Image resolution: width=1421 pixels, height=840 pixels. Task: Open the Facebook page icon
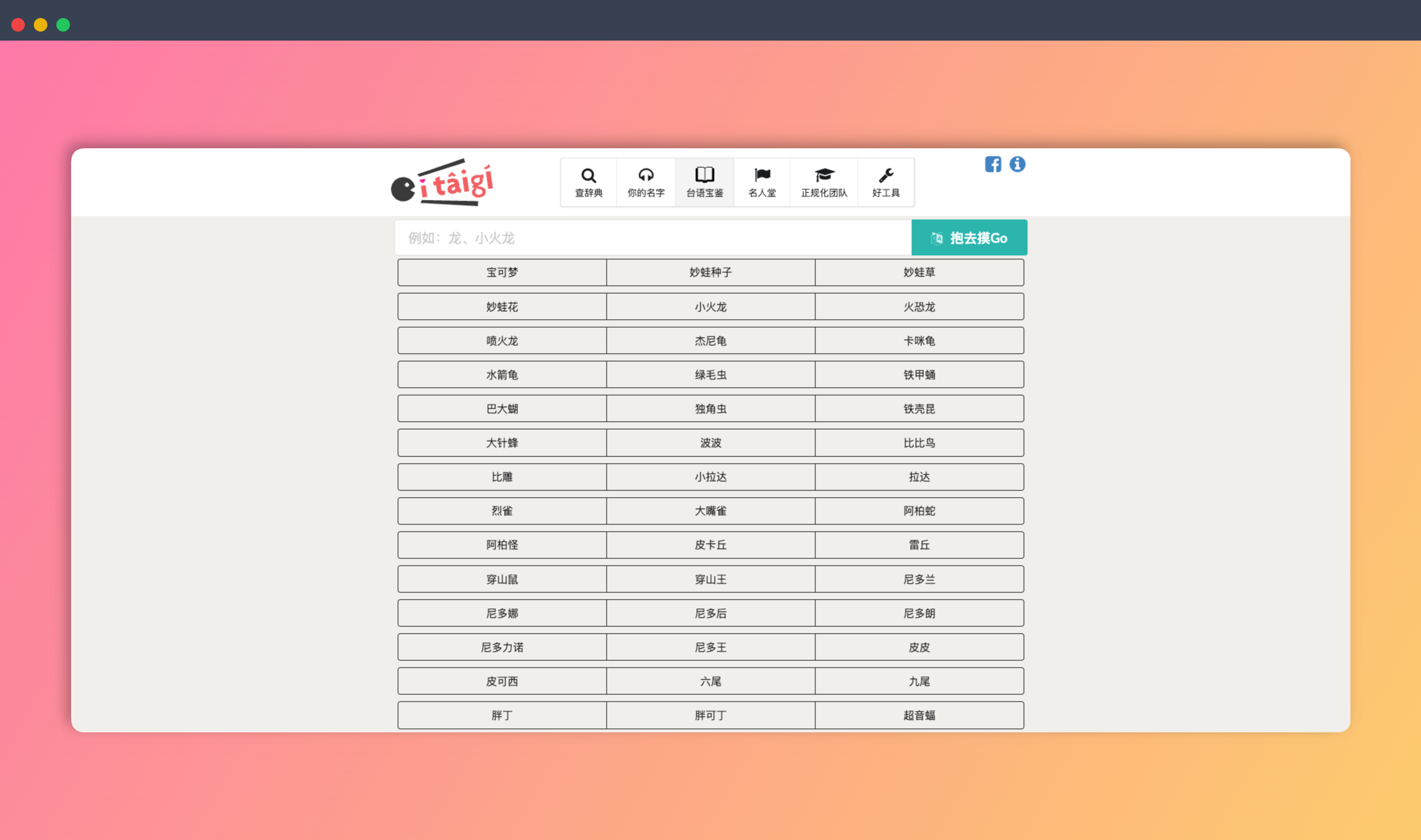(992, 164)
